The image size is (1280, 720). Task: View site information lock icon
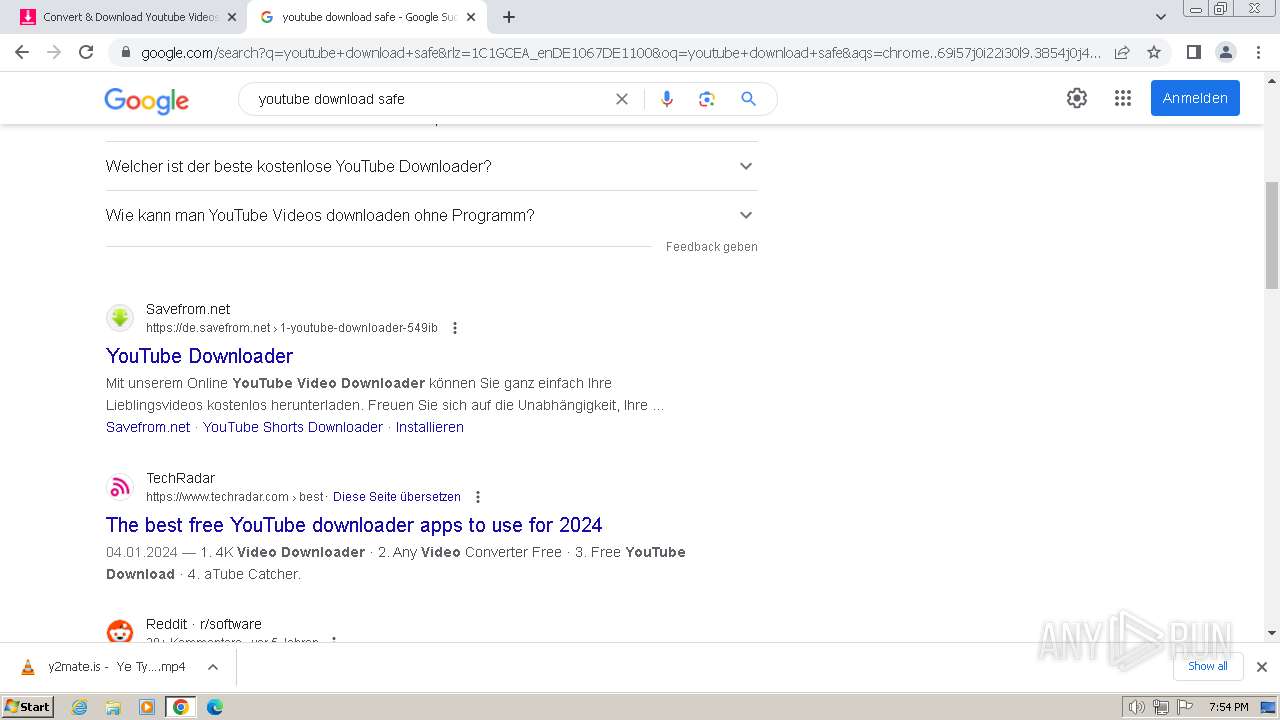coord(125,52)
